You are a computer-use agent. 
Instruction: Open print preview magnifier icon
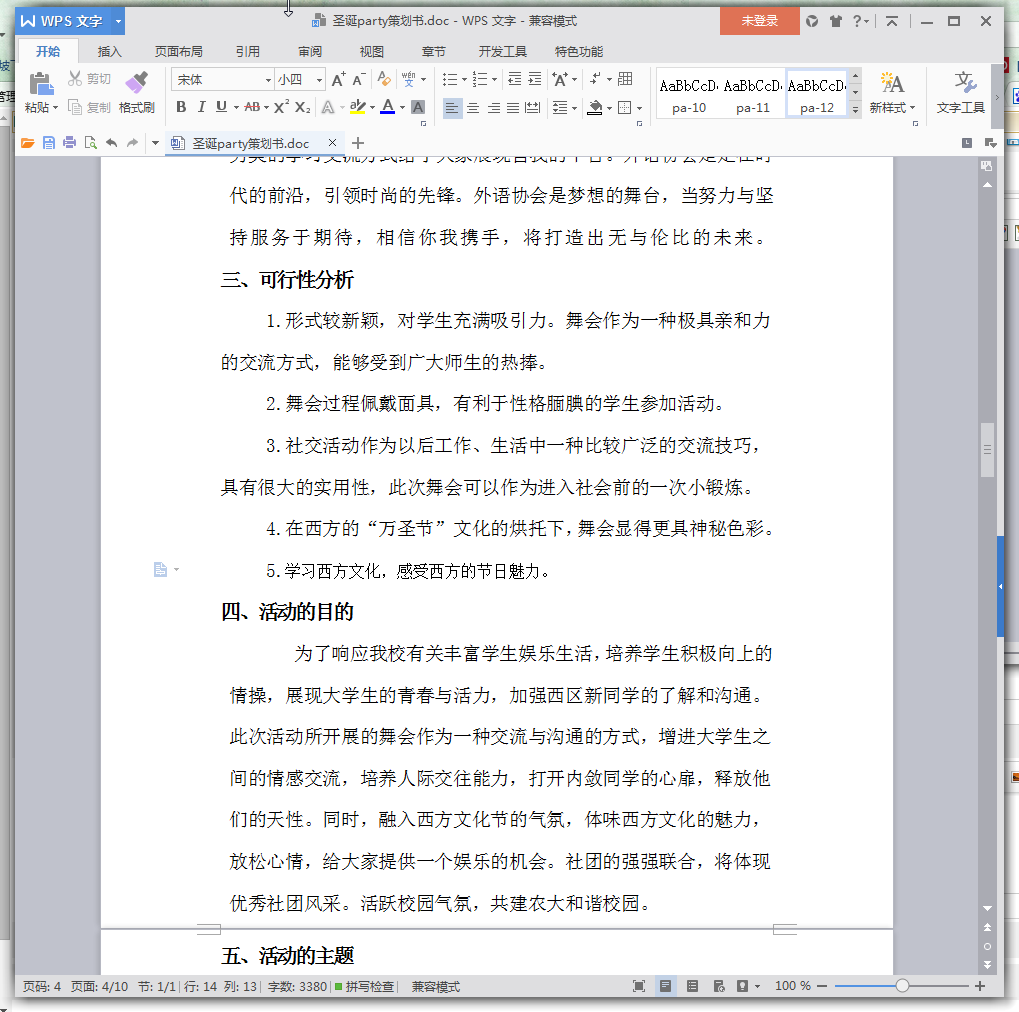coord(90,143)
